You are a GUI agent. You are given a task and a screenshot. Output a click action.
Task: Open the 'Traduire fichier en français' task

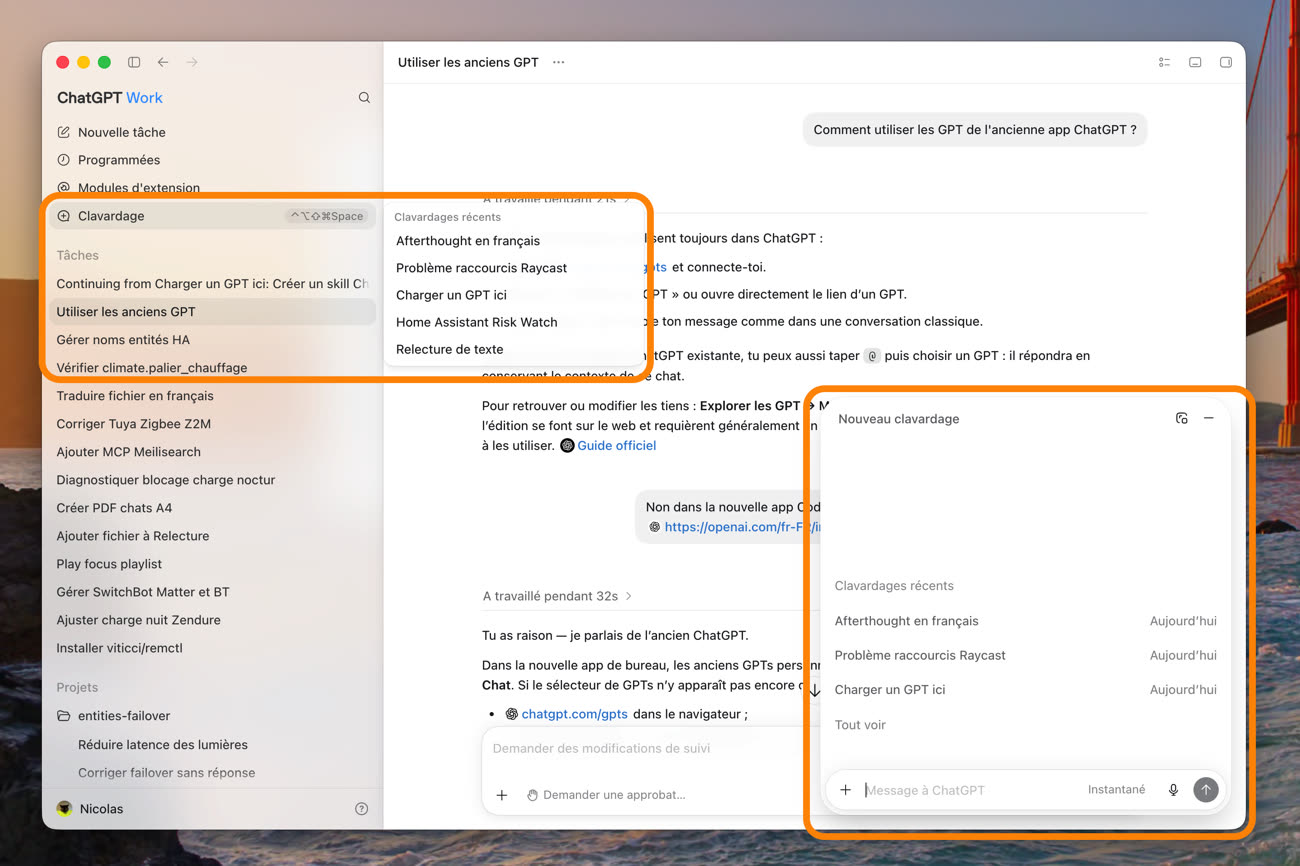(212, 396)
